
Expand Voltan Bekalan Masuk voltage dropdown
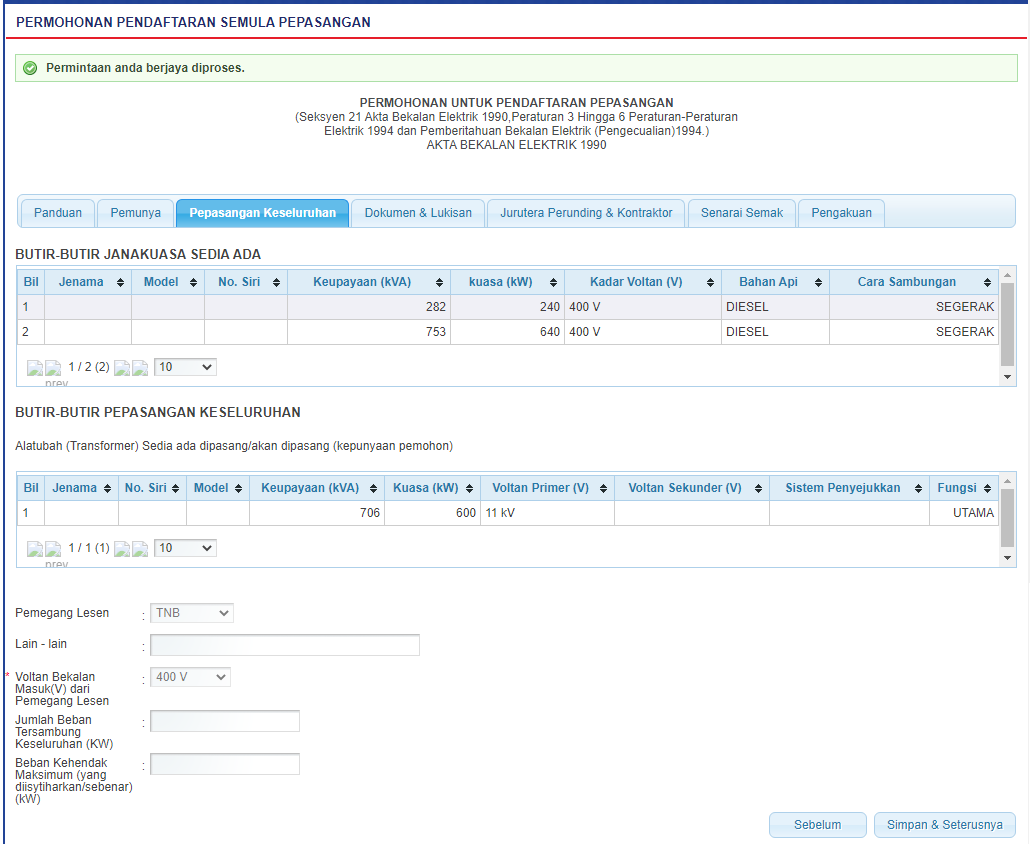pos(190,677)
